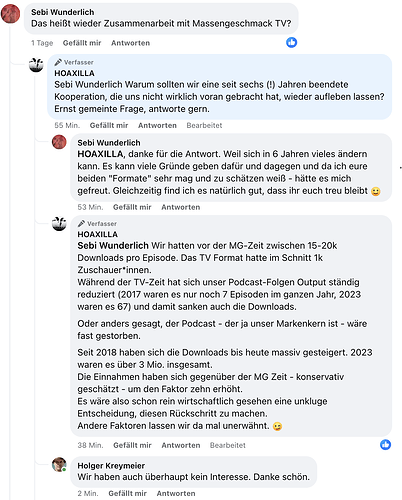
Task: Open Holger Kreymeier's name link
Action: click(111, 466)
